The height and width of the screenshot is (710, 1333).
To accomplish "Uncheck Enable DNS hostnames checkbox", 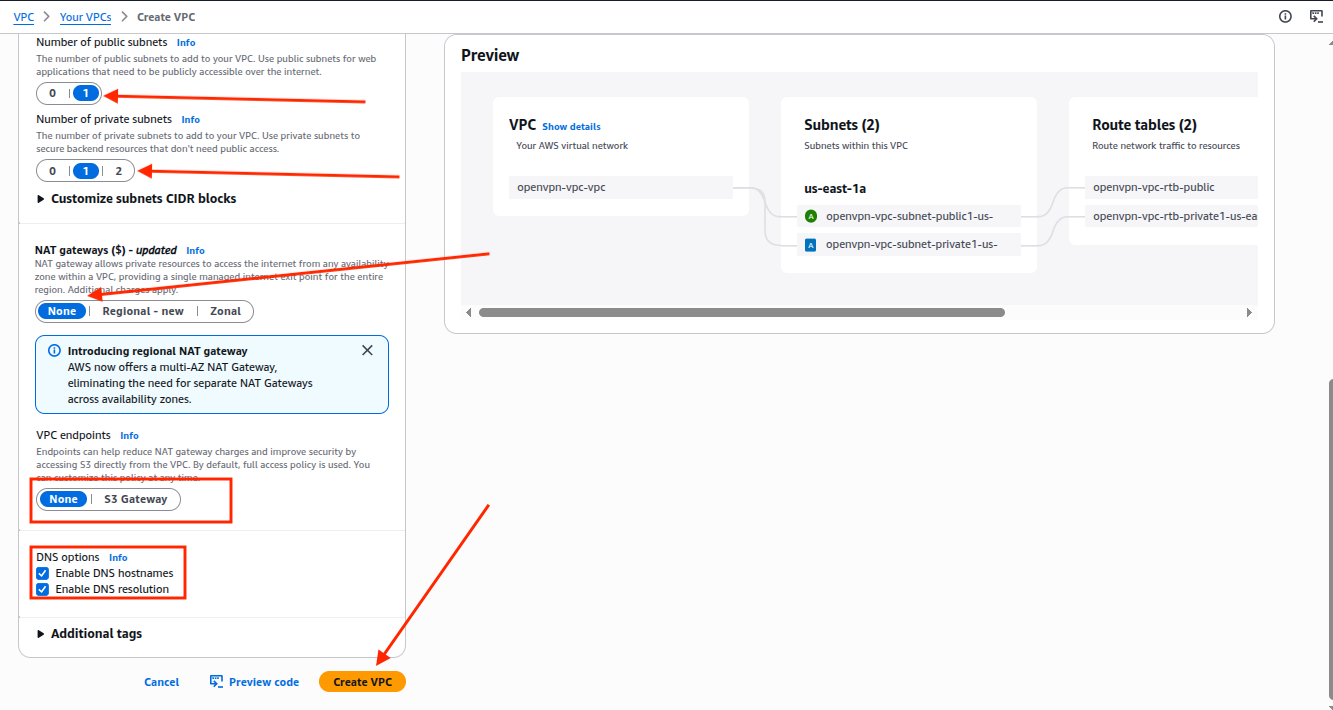I will pos(43,573).
